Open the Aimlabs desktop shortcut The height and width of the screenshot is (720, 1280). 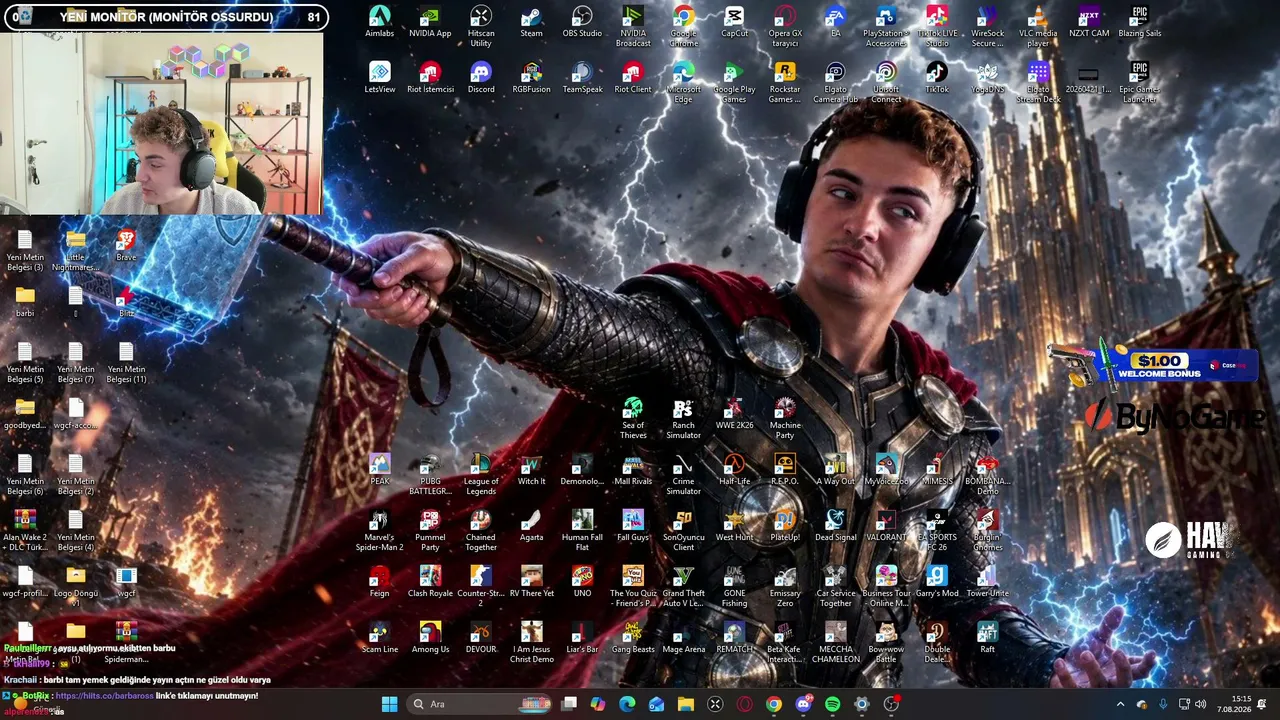point(379,22)
